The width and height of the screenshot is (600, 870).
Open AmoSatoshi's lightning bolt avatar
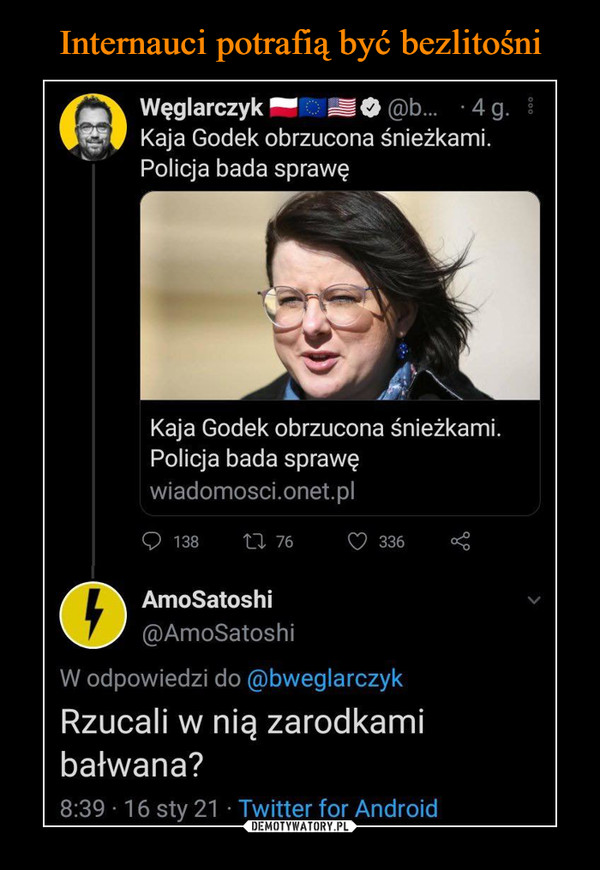pos(93,615)
